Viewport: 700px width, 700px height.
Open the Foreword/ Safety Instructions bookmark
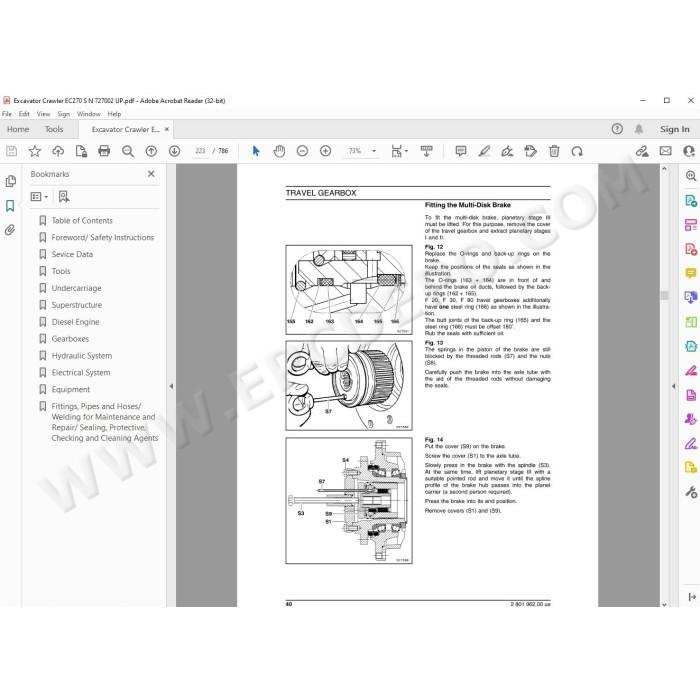(x=103, y=238)
